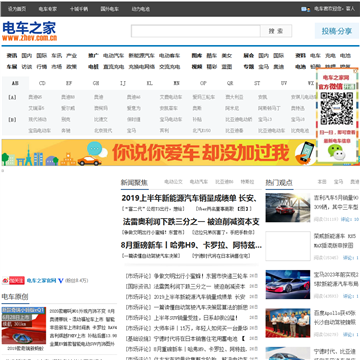Select the UV brand letter tab
Viewport: 360px width, 360px height.
coord(284,83)
